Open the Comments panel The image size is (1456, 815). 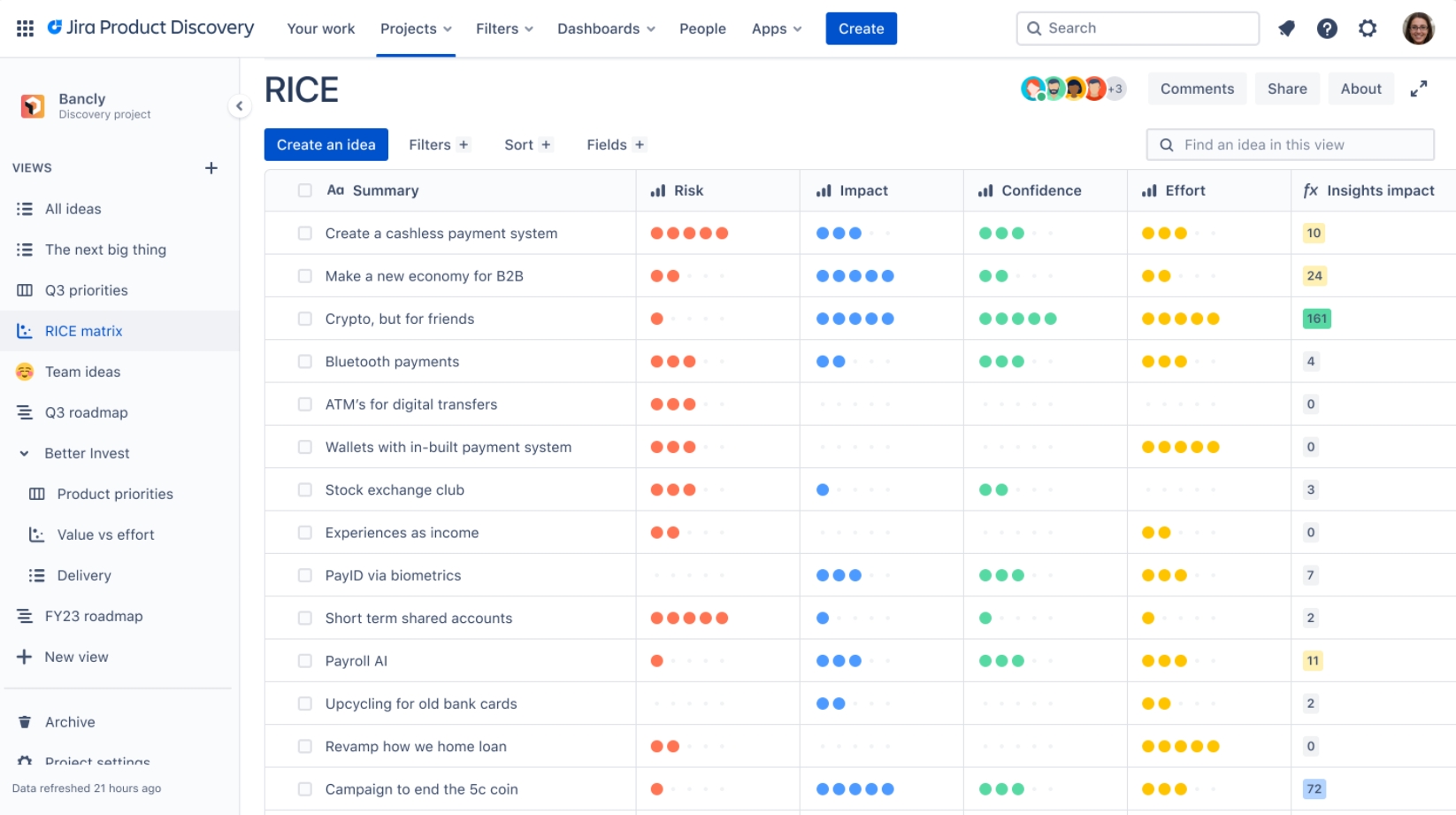point(1197,88)
